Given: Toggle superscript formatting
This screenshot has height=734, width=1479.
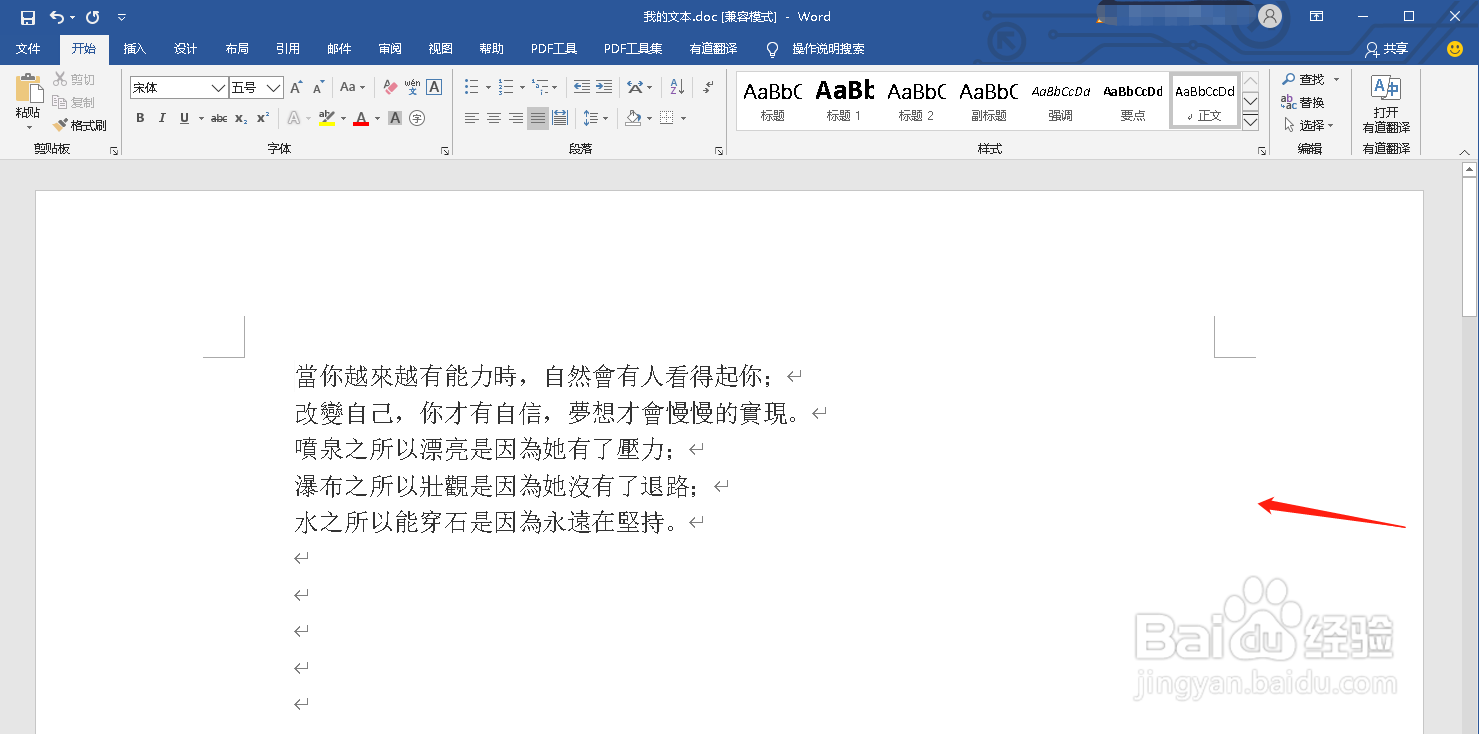Looking at the screenshot, I should (x=263, y=118).
